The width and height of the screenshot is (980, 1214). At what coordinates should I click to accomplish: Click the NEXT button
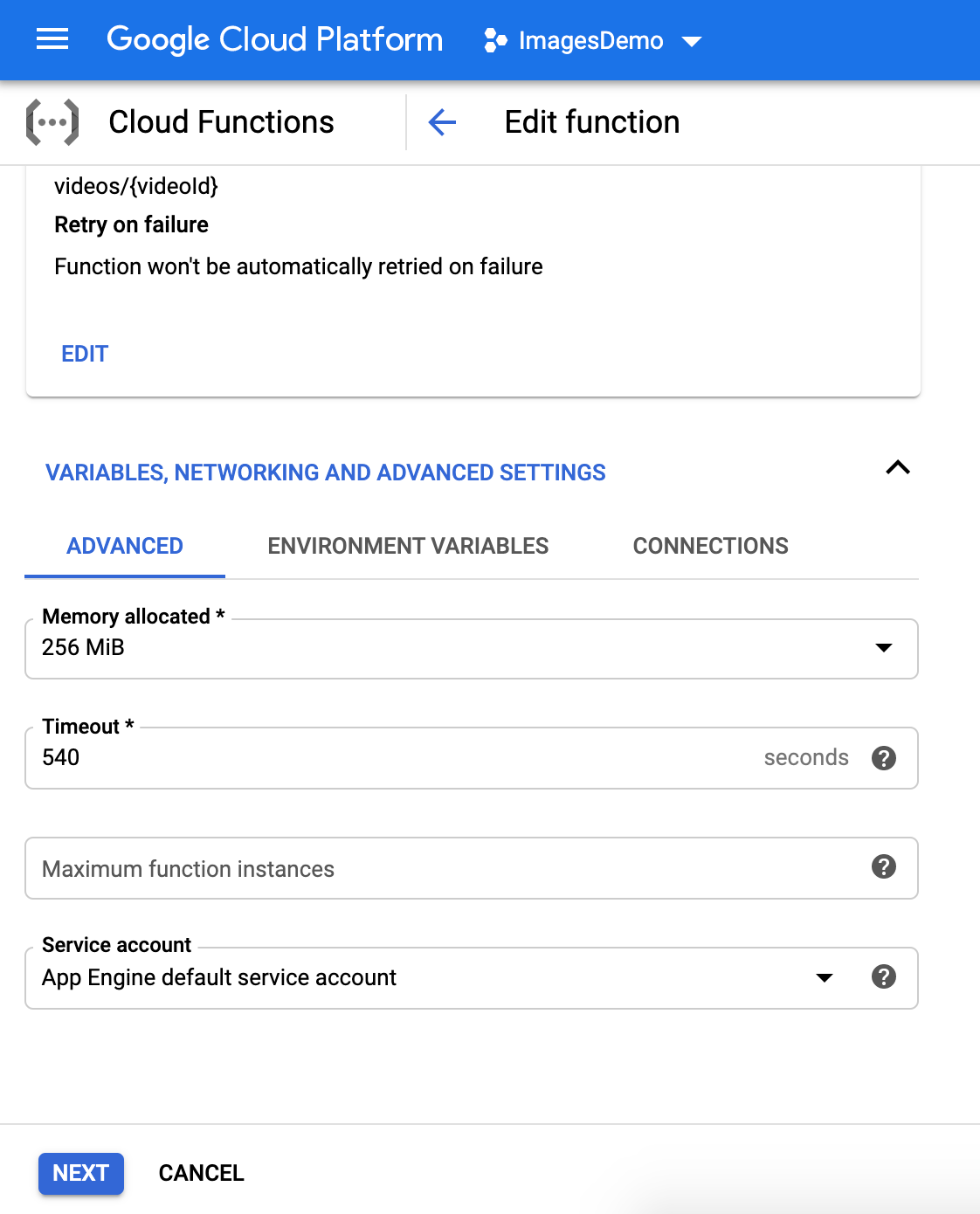pyautogui.click(x=81, y=1173)
